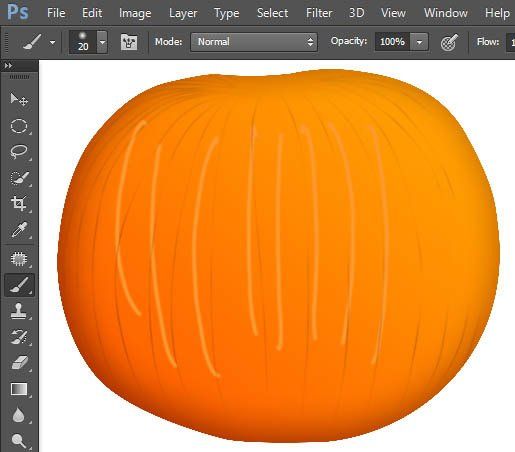Click the toolbox grip handle

[19, 77]
